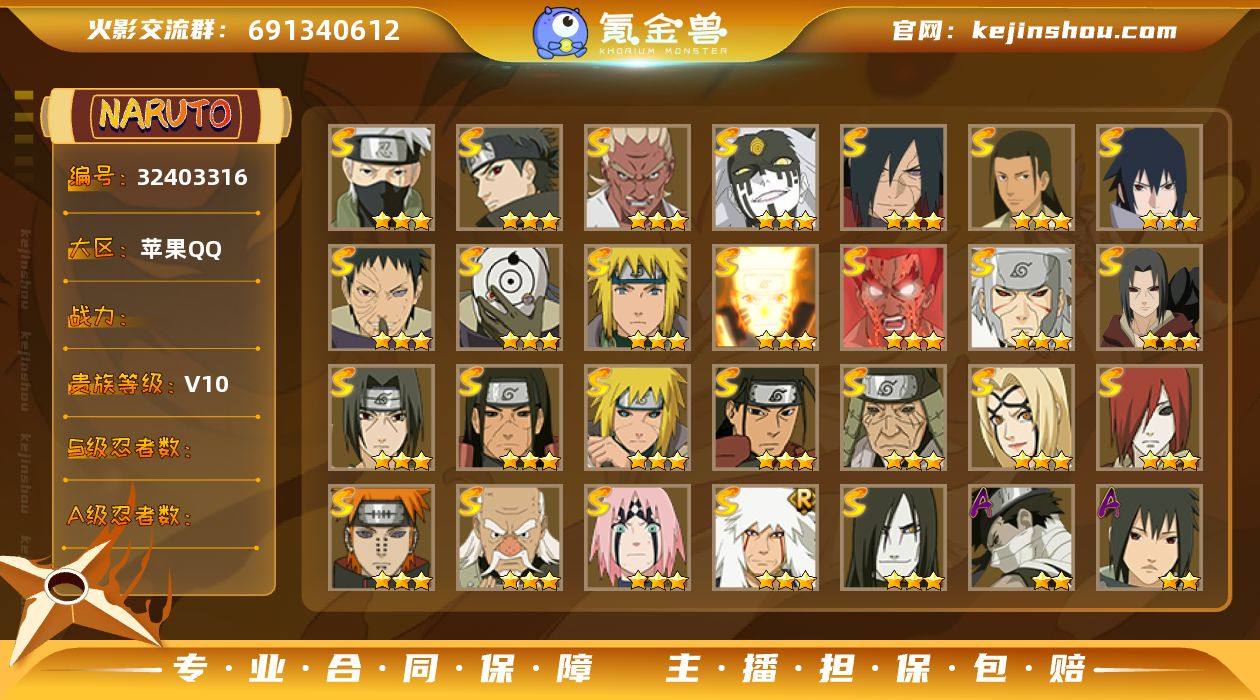This screenshot has height=700, width=1260.
Task: Click the Kakashi masked ninja portrait
Action: [381, 177]
